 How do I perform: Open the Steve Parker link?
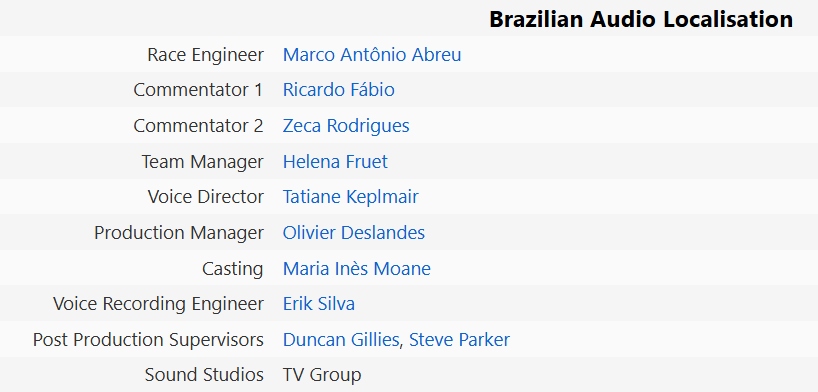tap(459, 340)
